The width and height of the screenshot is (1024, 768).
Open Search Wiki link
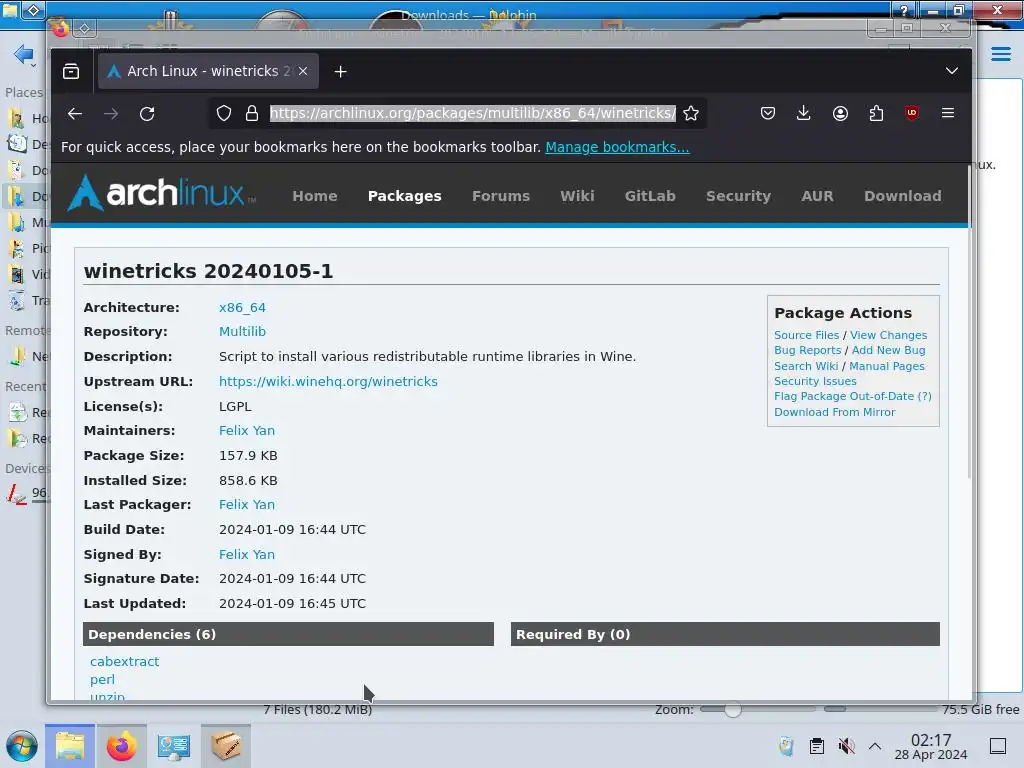806,366
